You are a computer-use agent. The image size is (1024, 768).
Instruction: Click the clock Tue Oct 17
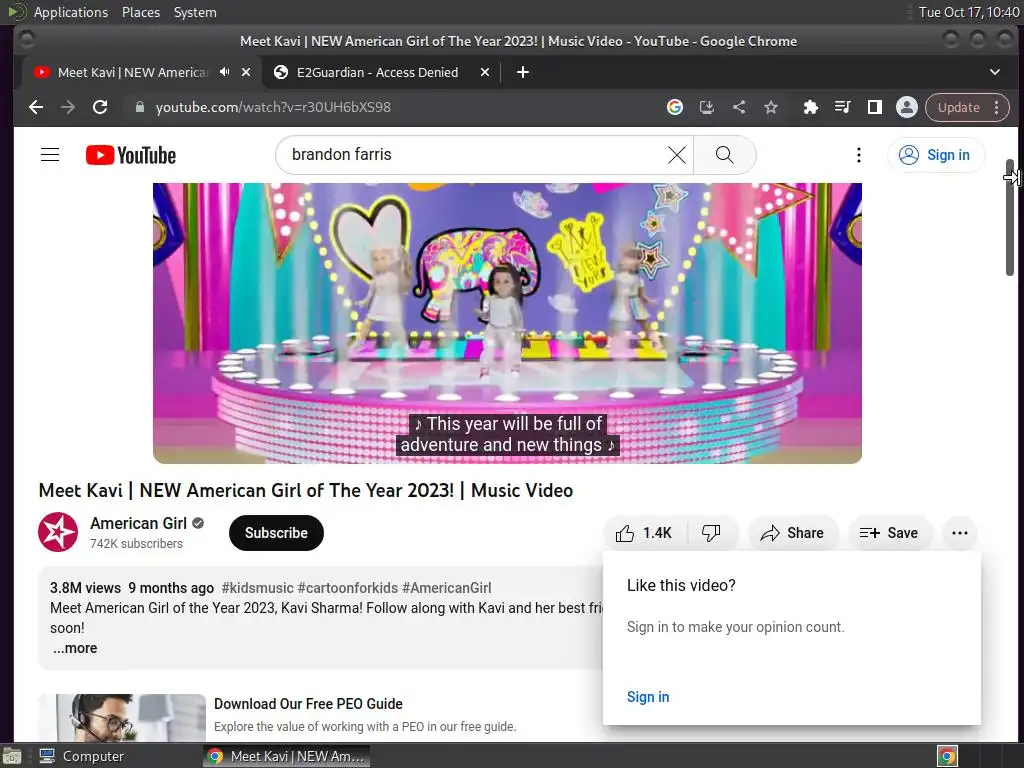[968, 12]
